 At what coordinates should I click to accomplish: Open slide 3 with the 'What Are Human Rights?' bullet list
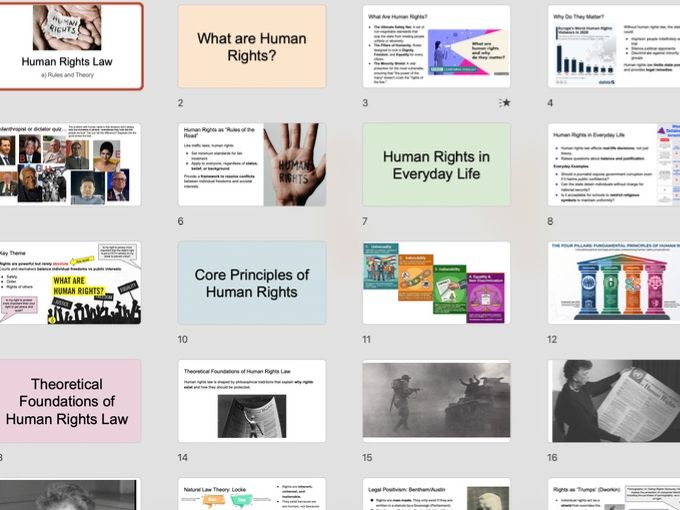pos(436,46)
